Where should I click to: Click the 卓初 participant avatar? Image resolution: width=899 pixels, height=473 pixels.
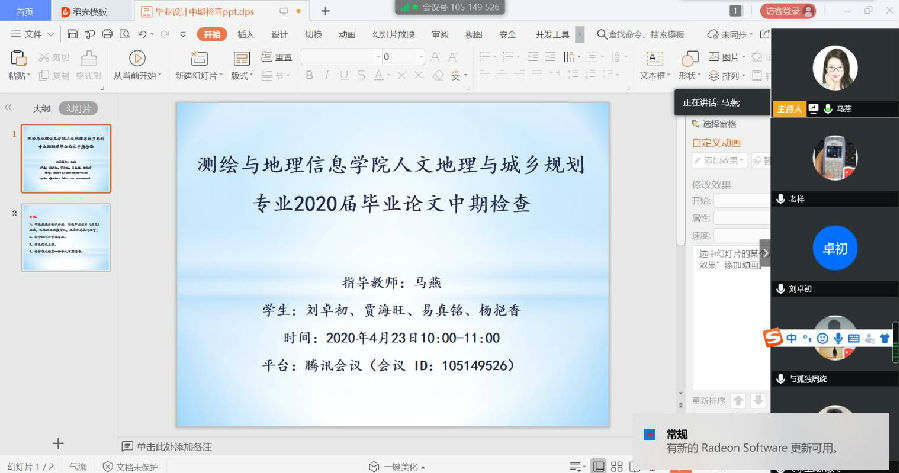835,248
